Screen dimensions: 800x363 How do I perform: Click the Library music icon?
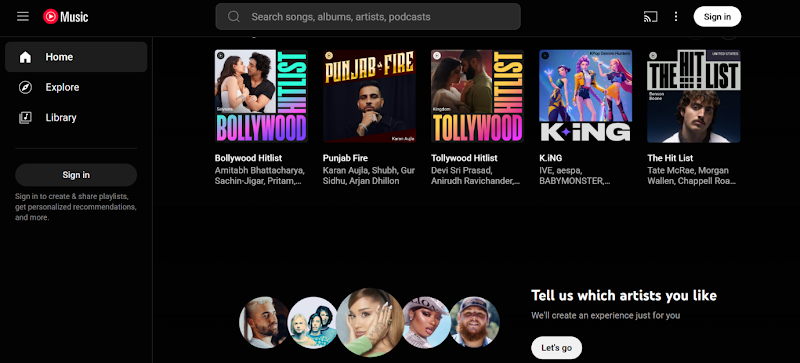(25, 118)
